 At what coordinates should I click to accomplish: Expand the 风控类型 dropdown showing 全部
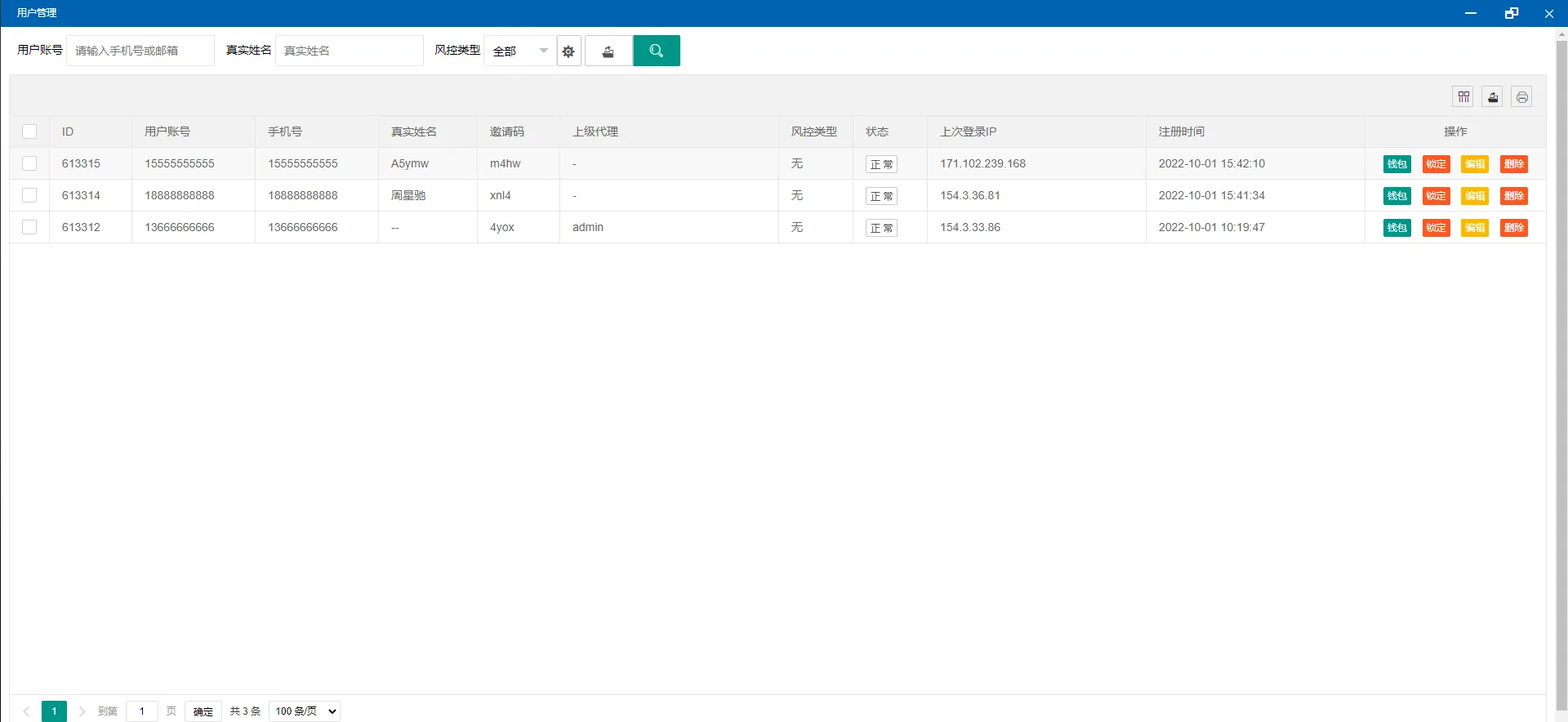click(520, 51)
